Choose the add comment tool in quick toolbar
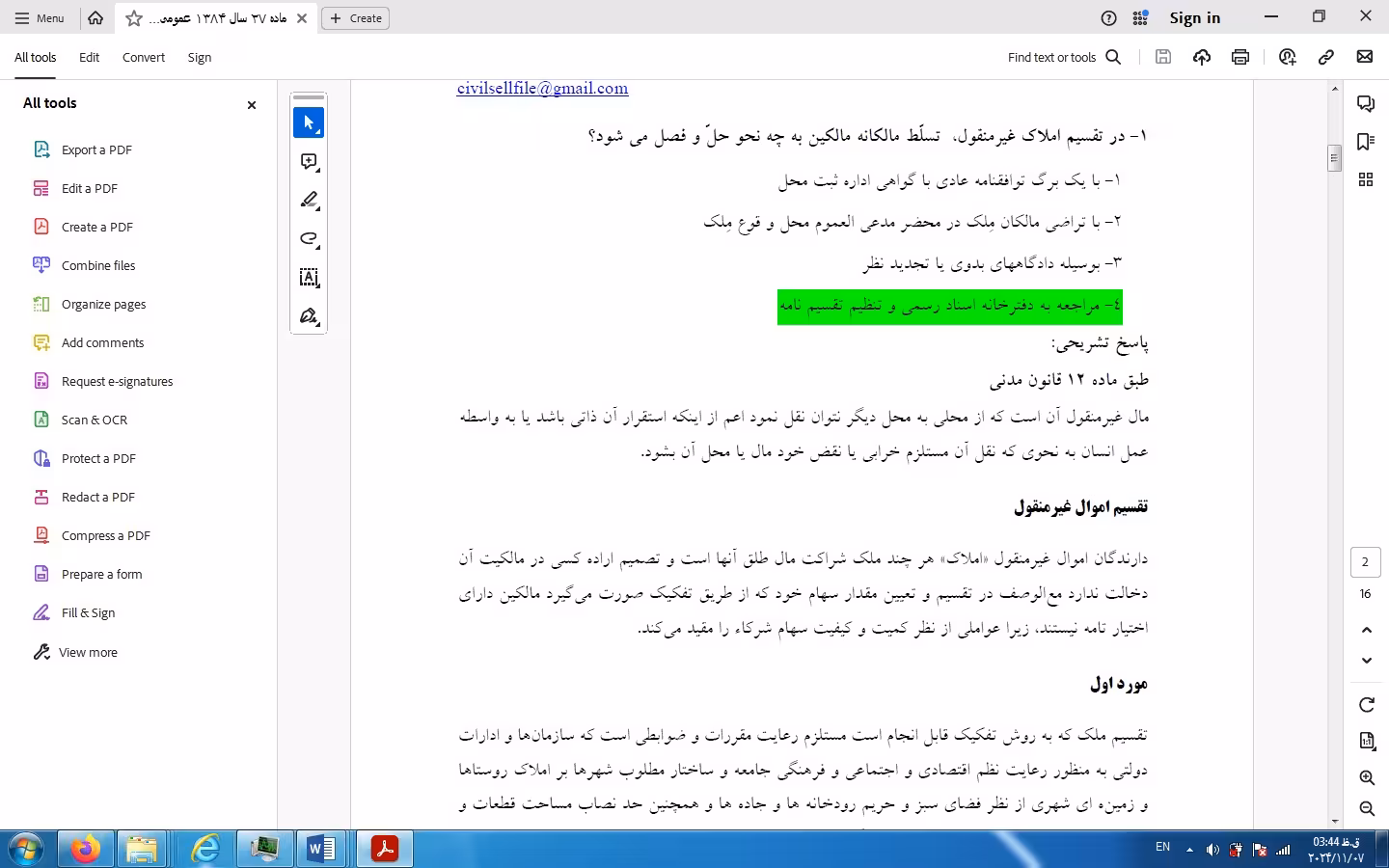The width and height of the screenshot is (1389, 868). (x=309, y=162)
